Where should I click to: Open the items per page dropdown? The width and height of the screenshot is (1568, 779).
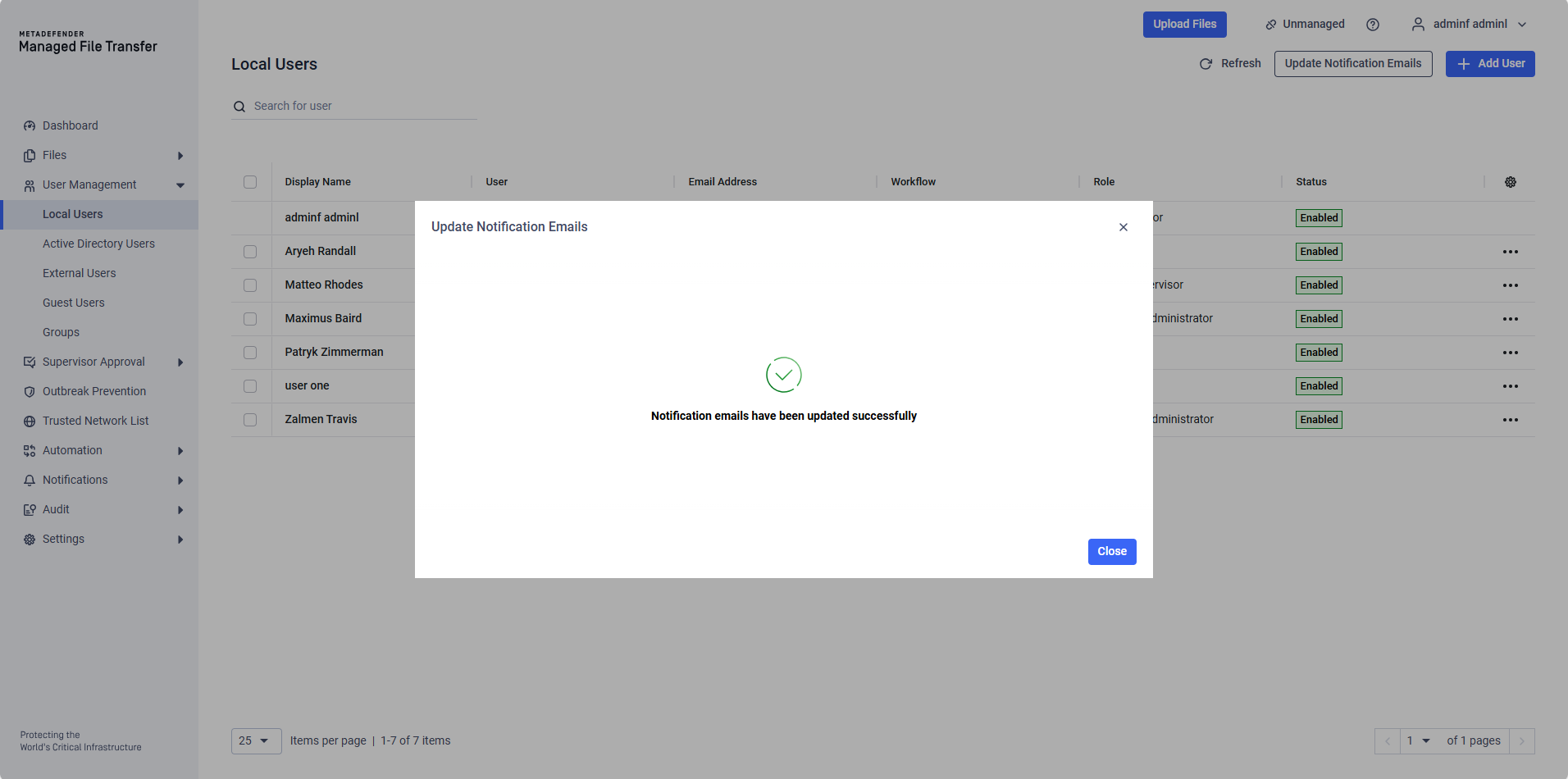[x=255, y=740]
